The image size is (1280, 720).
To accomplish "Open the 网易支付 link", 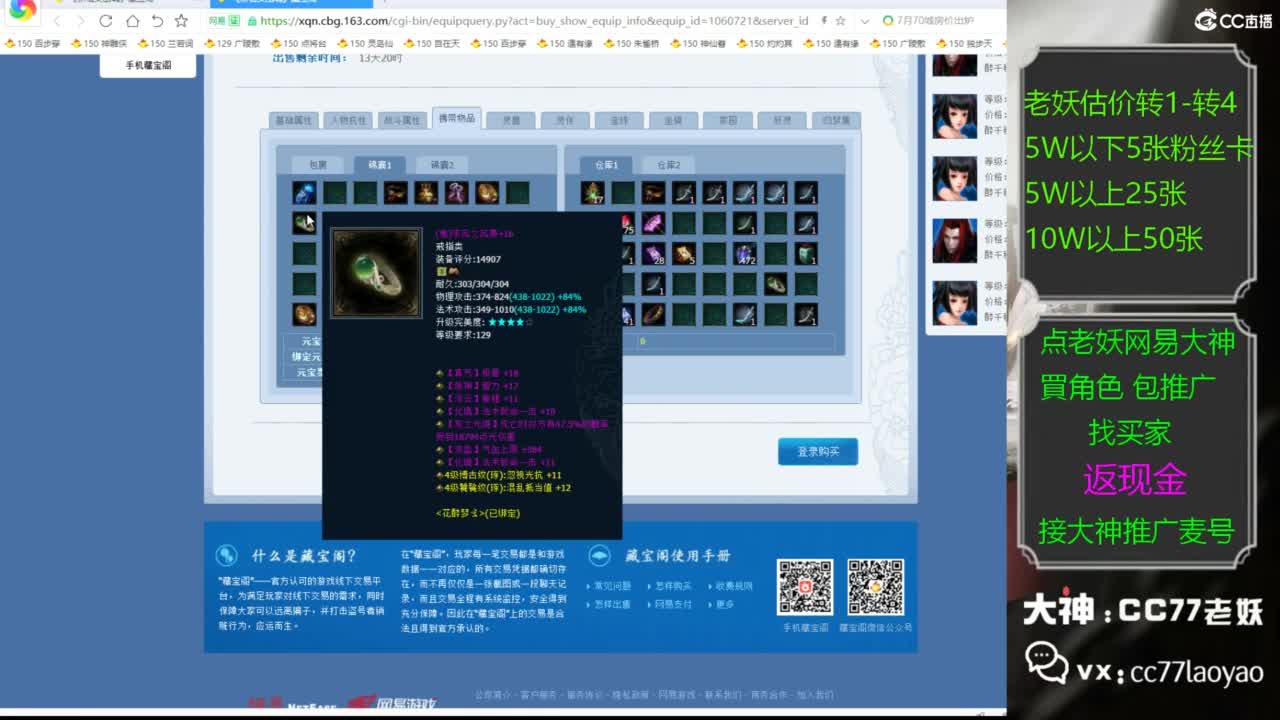I will 674,605.
